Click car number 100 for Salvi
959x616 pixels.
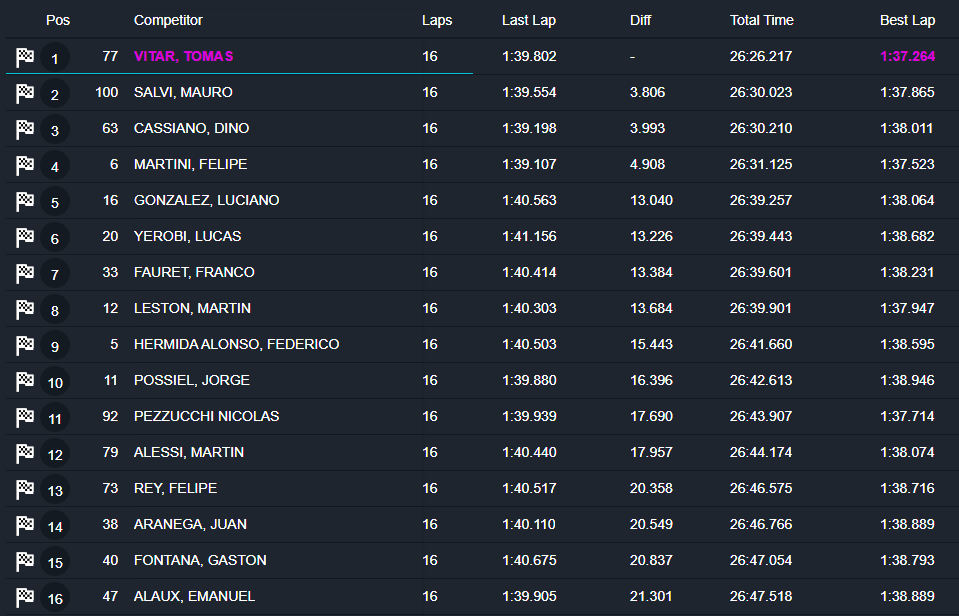click(106, 92)
